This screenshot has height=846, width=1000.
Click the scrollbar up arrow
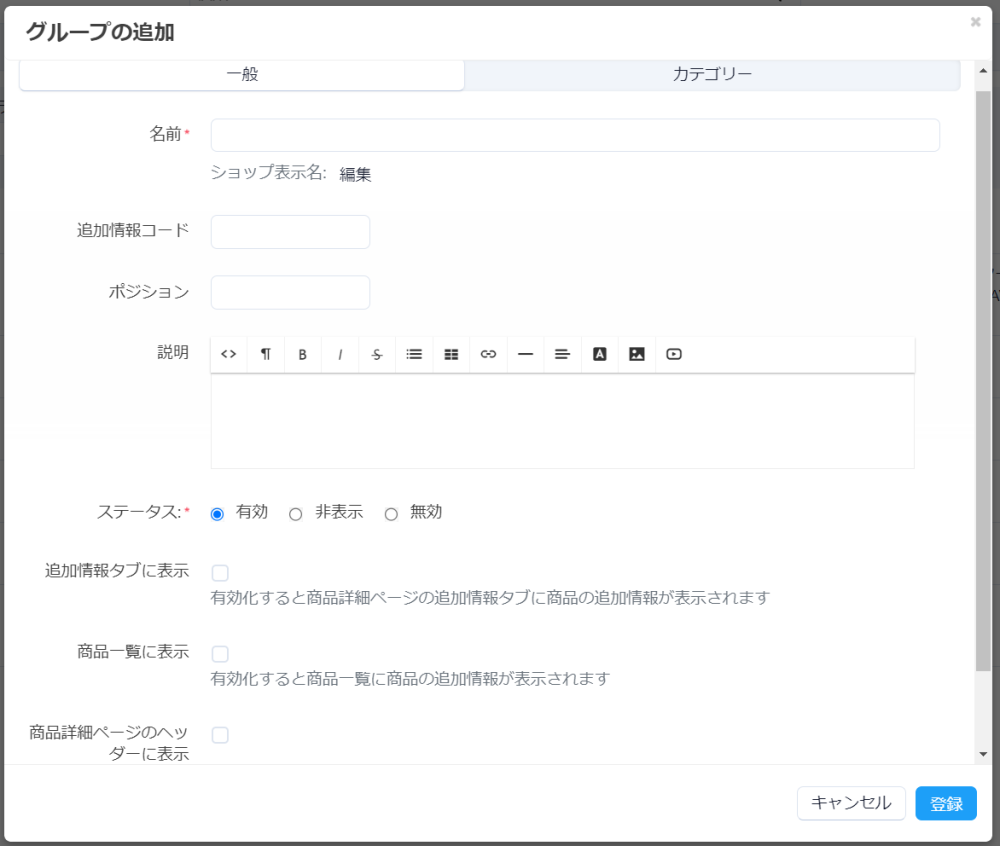[x=983, y=71]
